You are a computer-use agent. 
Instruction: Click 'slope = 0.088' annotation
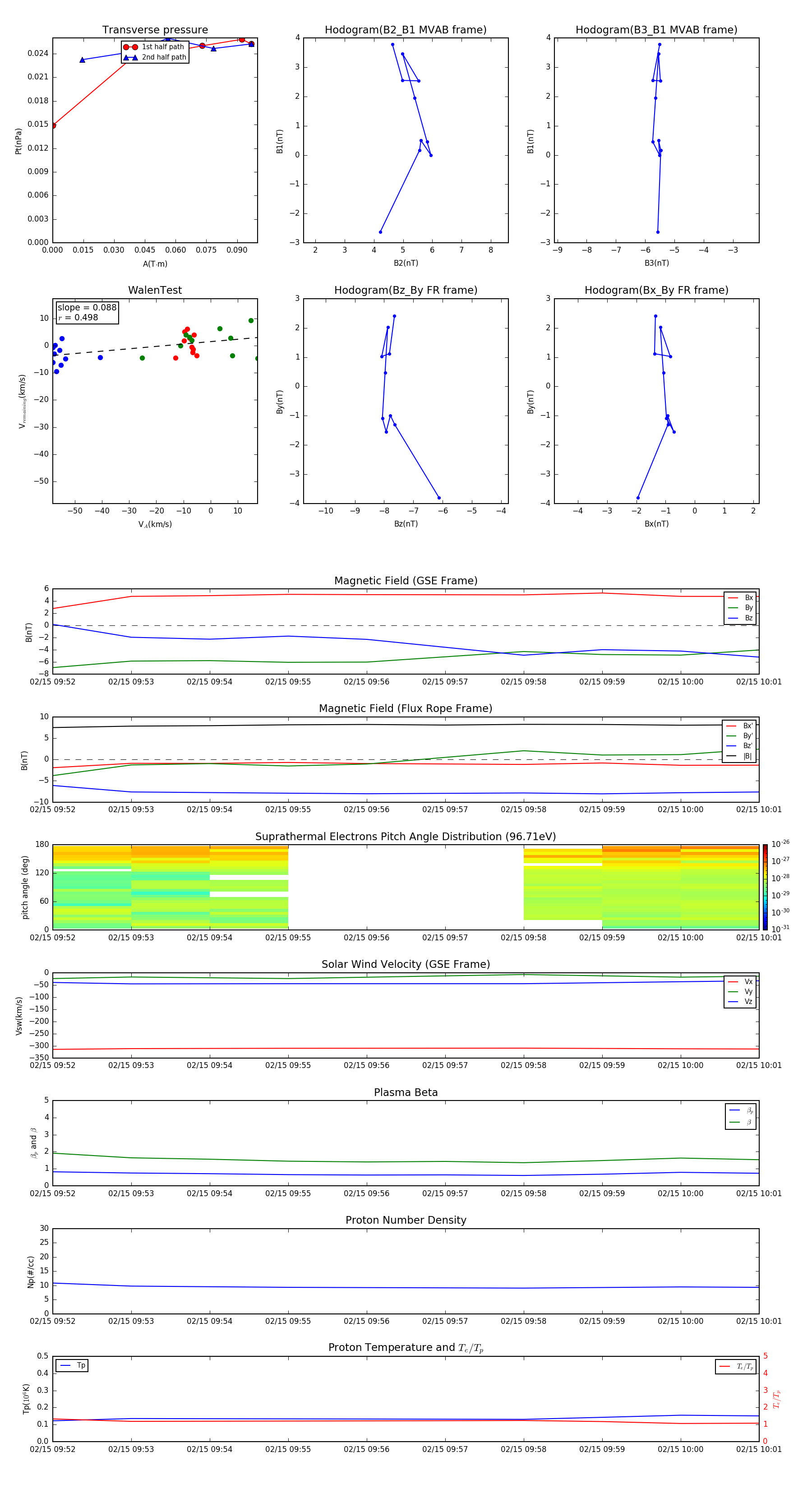pos(87,308)
